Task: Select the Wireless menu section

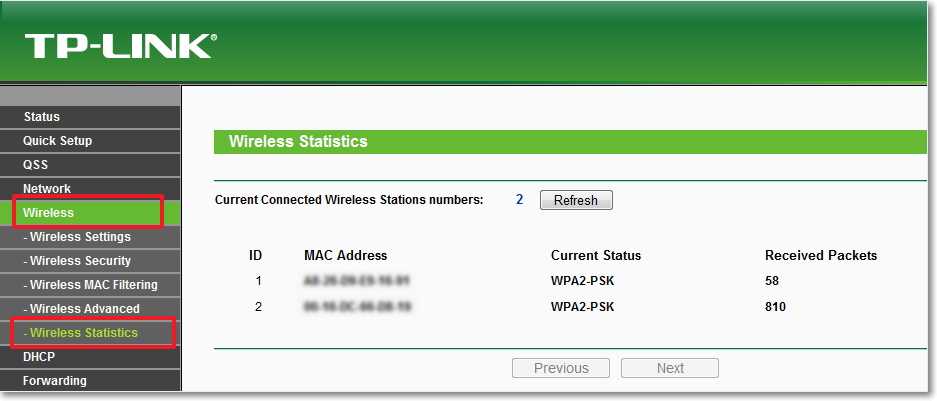Action: 49,213
